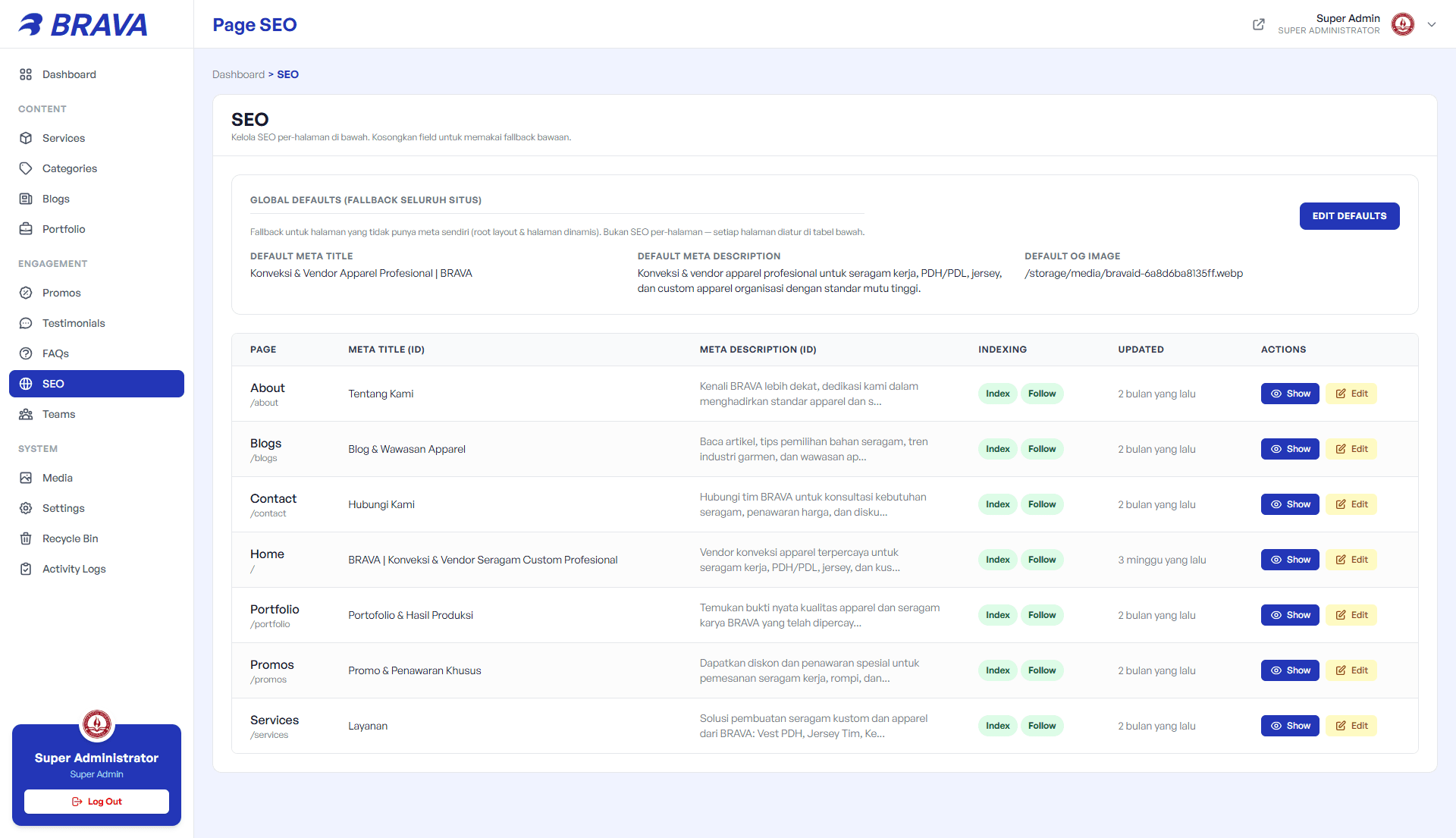Open site in new tab icon

pyautogui.click(x=1259, y=24)
